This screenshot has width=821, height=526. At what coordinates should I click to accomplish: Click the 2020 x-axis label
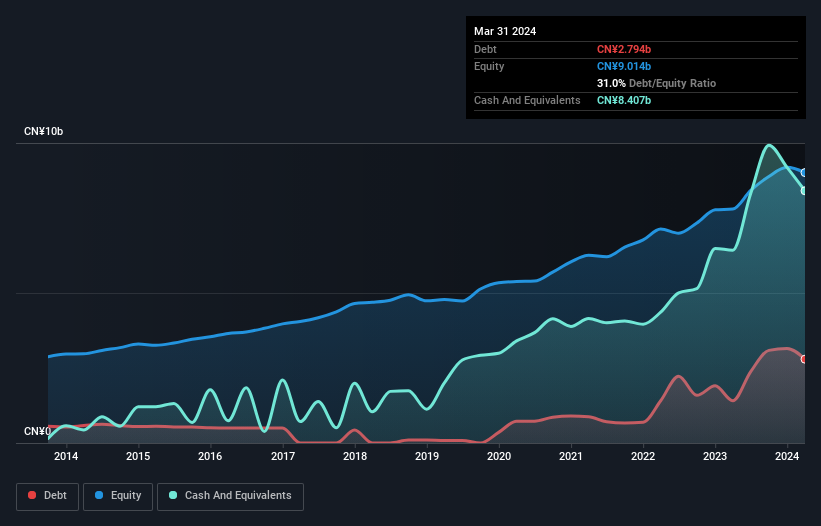(499, 456)
